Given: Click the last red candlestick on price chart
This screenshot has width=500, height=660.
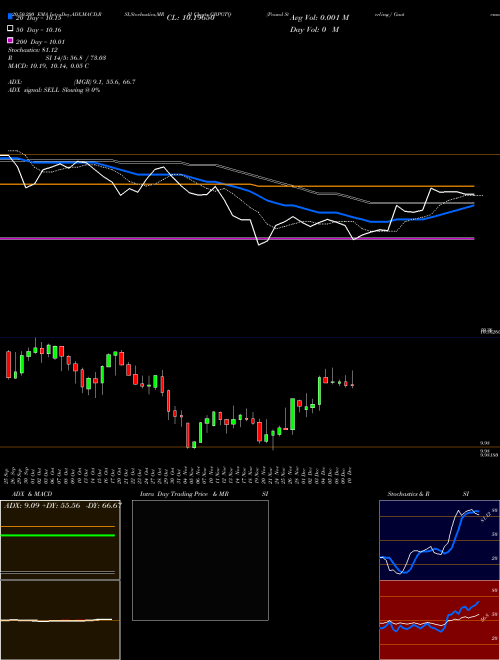Looking at the screenshot, I should (x=352, y=385).
